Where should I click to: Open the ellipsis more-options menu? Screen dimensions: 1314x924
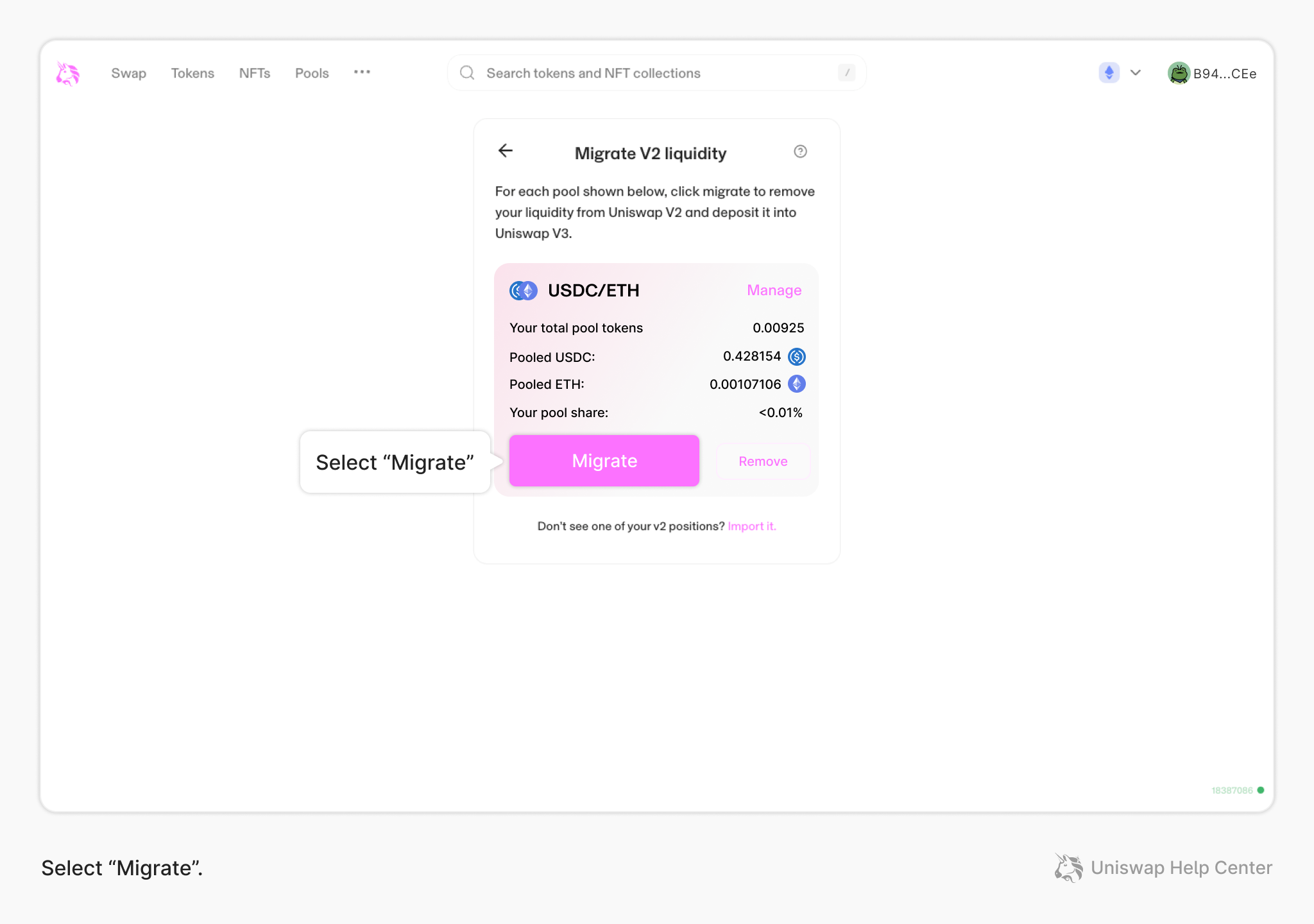(x=362, y=73)
